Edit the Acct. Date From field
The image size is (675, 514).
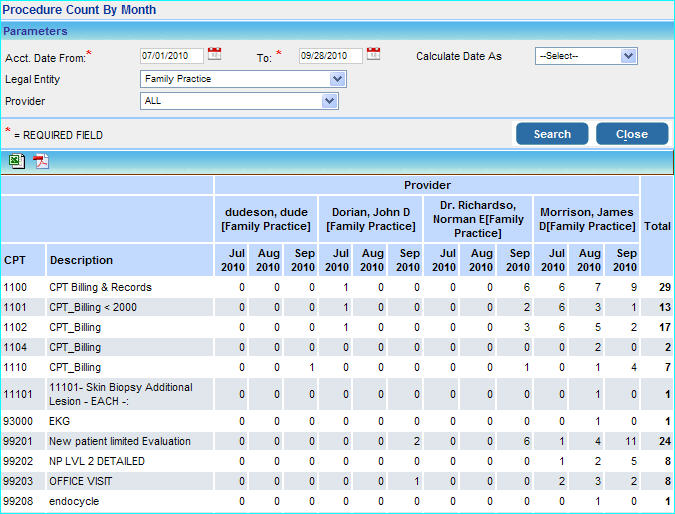point(171,56)
